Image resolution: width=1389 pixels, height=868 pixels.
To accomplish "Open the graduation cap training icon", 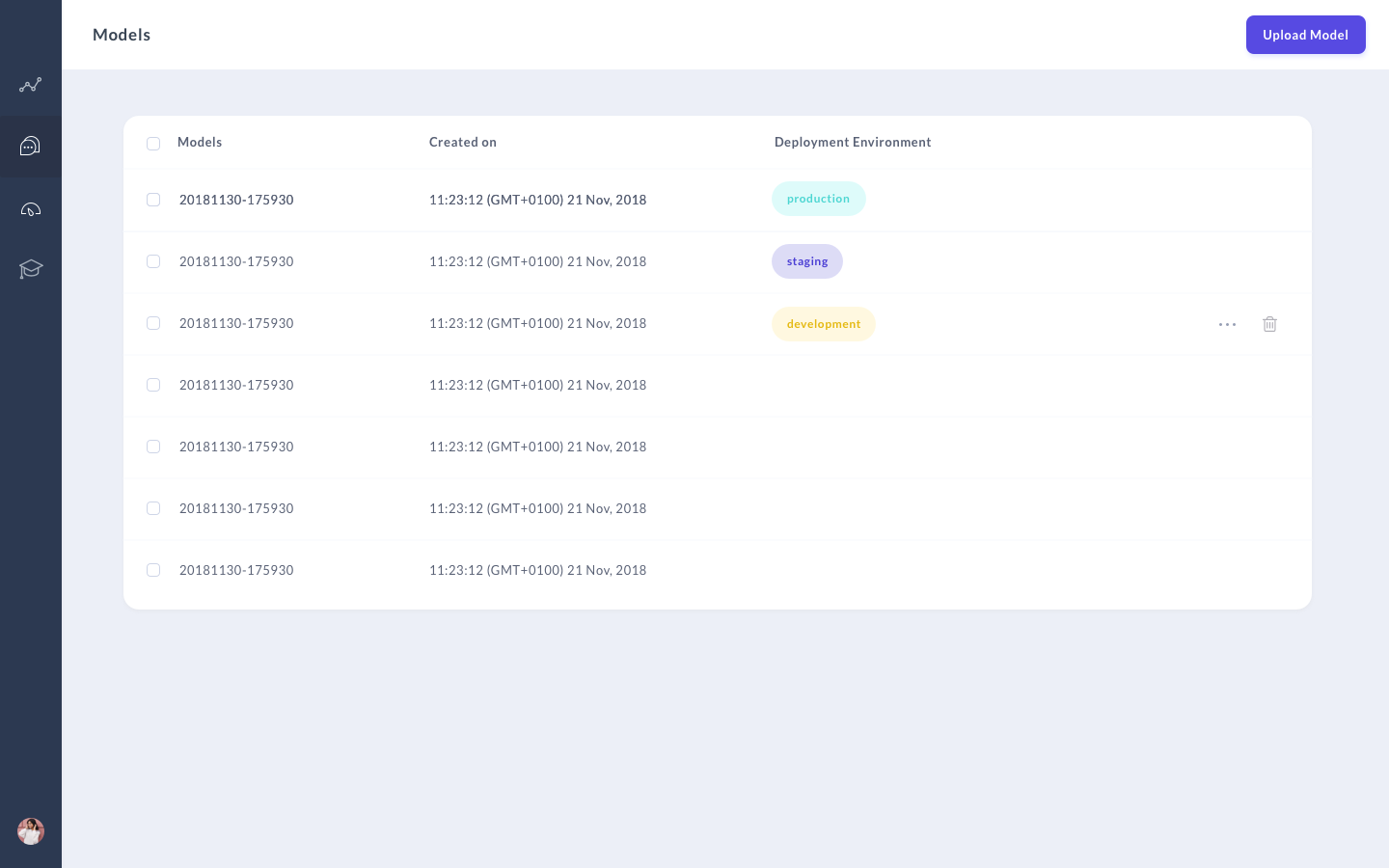I will click(30, 269).
